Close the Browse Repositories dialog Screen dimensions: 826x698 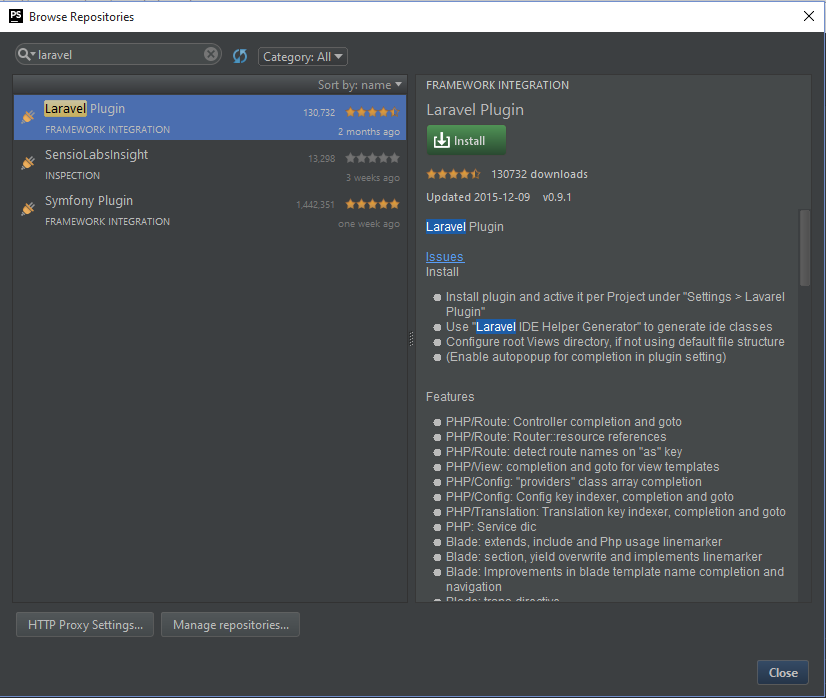pyautogui.click(x=783, y=673)
